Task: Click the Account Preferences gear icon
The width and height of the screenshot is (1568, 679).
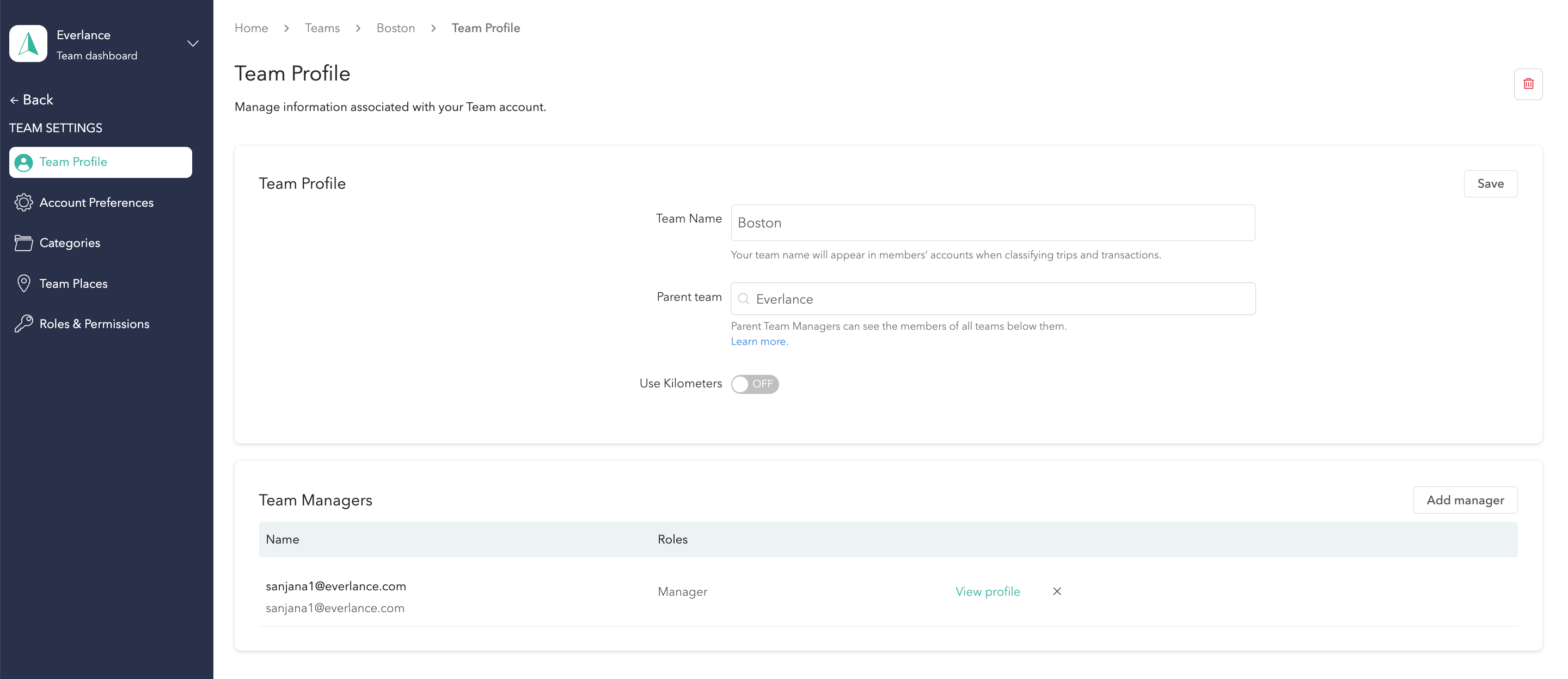Action: [24, 202]
